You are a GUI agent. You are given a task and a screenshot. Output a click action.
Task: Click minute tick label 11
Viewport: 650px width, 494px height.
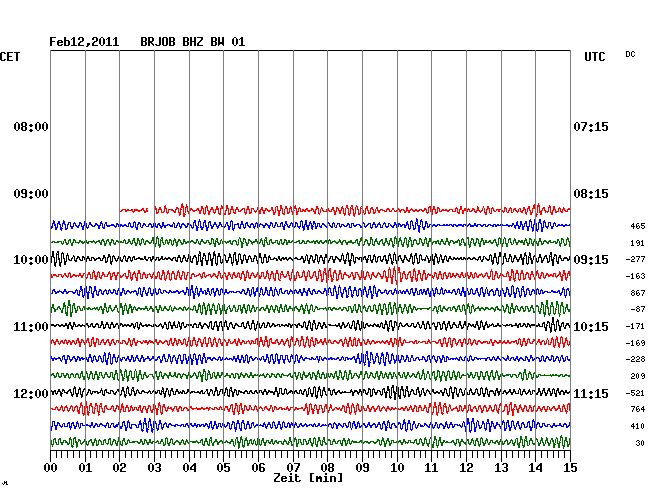(432, 468)
